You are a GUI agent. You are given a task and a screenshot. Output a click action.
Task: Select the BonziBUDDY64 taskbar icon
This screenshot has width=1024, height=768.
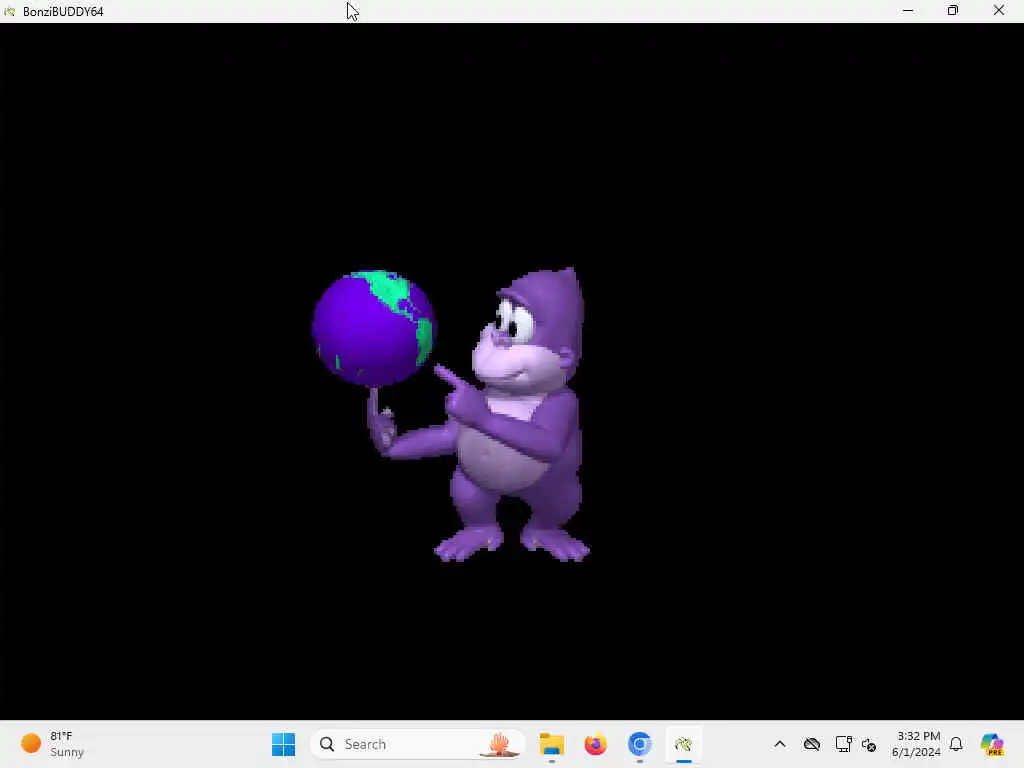coord(684,744)
